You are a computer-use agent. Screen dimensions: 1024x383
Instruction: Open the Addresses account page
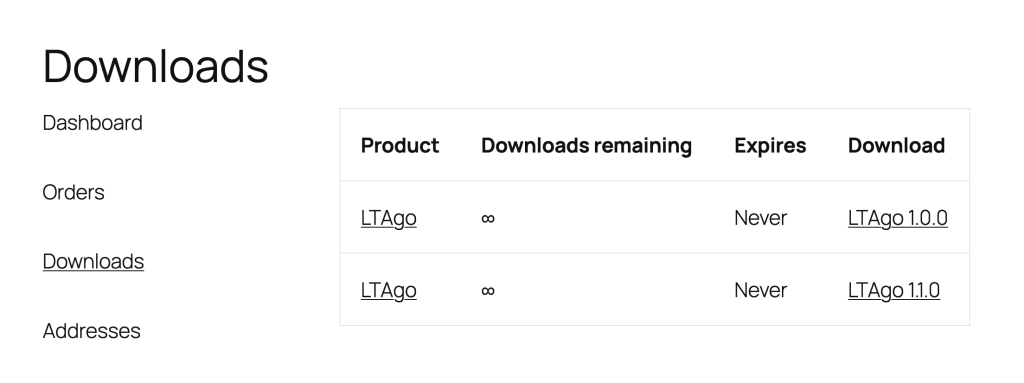point(91,331)
